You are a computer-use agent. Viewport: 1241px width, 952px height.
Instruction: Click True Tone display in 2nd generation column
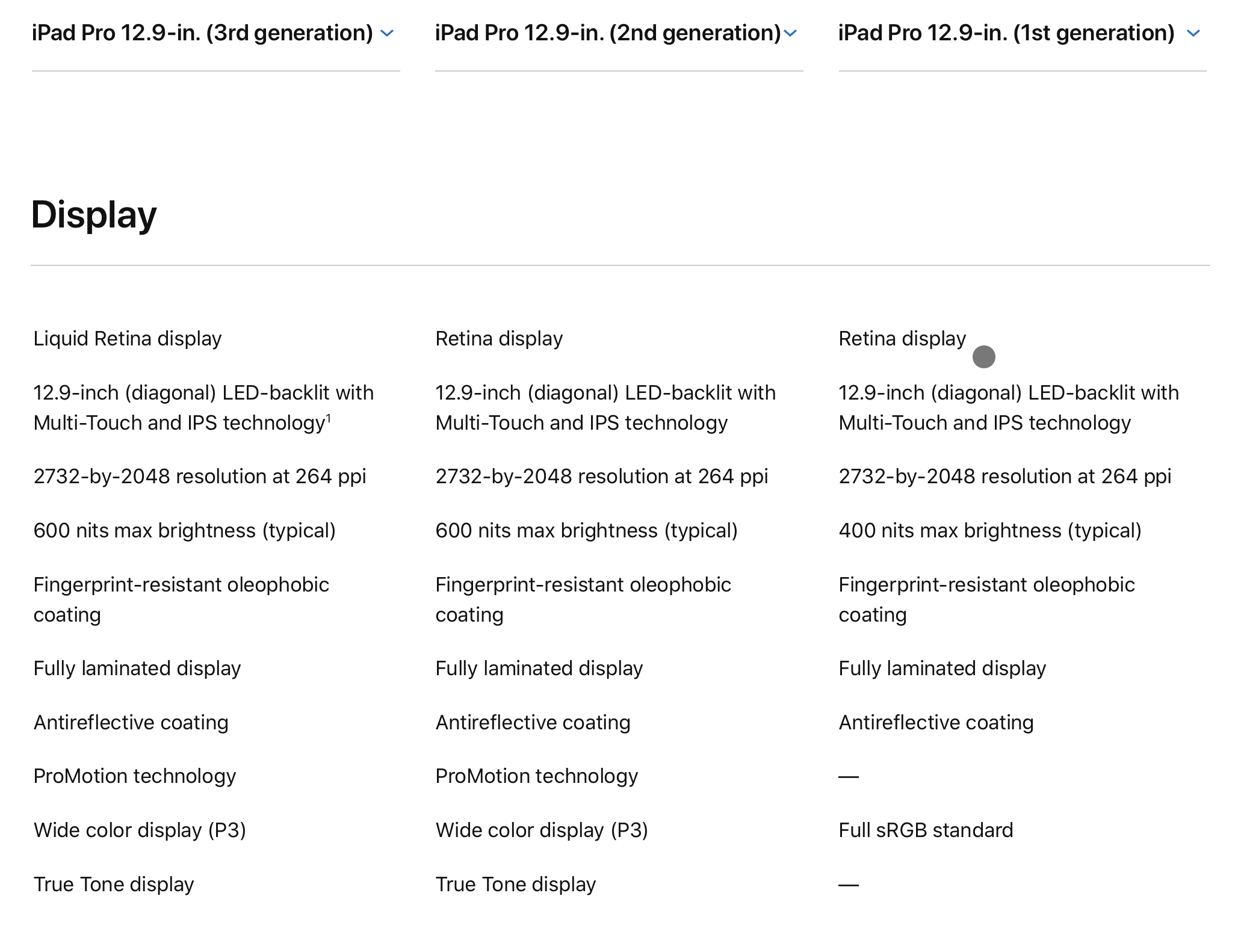(x=515, y=885)
